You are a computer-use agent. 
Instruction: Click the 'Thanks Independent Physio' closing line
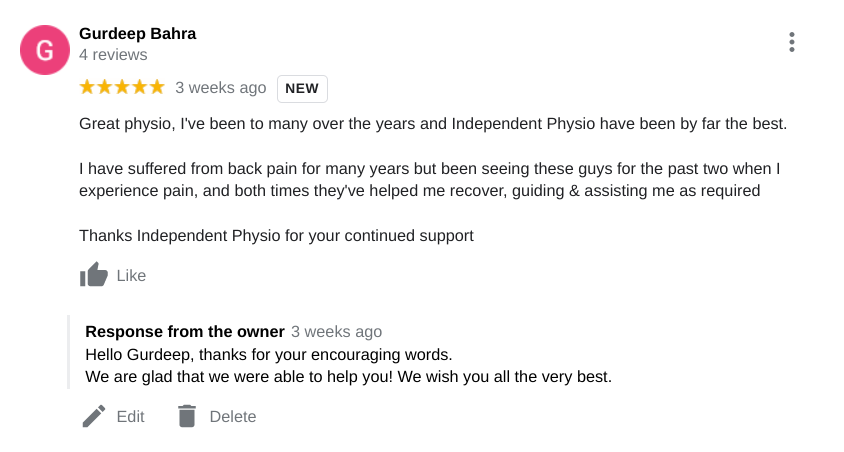tap(276, 236)
